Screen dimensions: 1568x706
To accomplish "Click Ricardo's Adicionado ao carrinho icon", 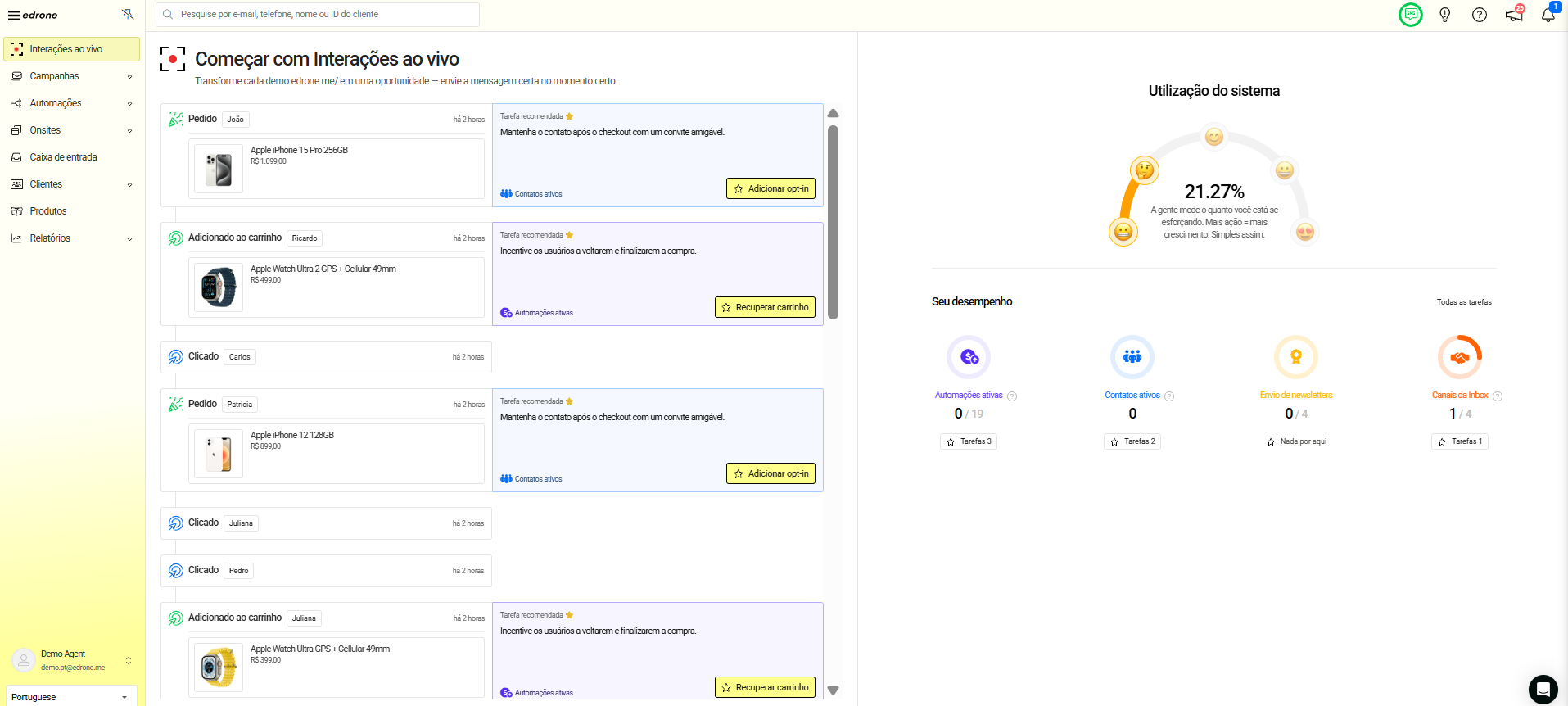I will [176, 238].
